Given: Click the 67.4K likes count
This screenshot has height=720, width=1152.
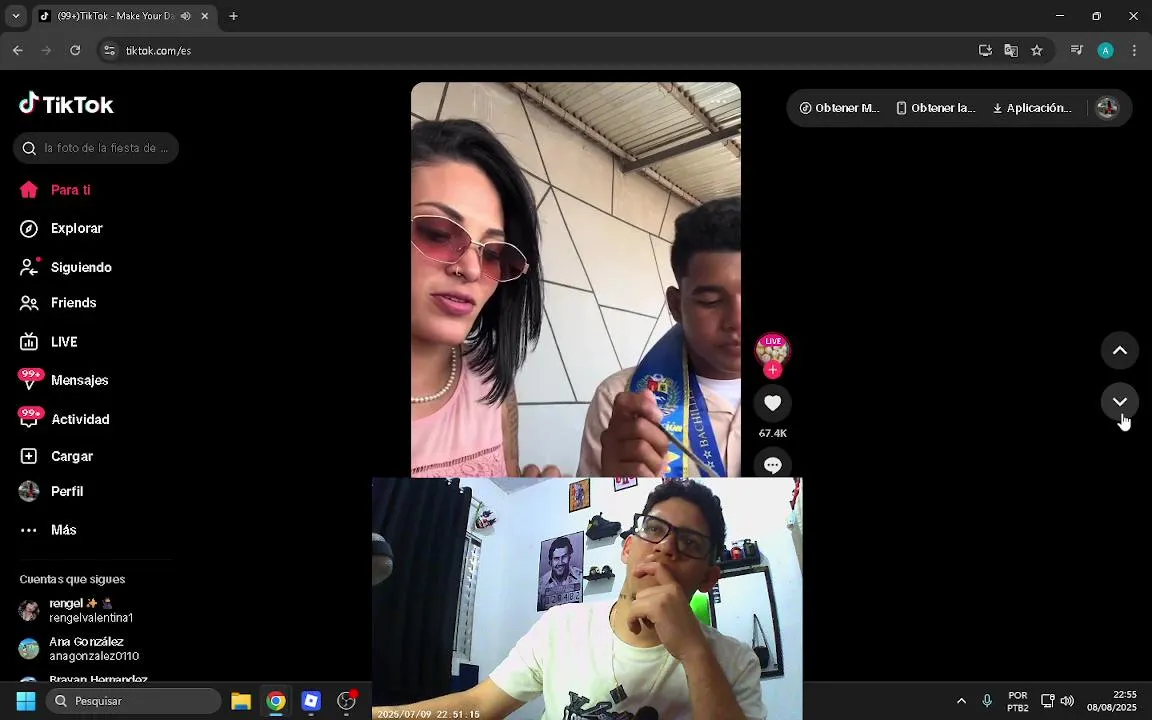Looking at the screenshot, I should pyautogui.click(x=772, y=433).
